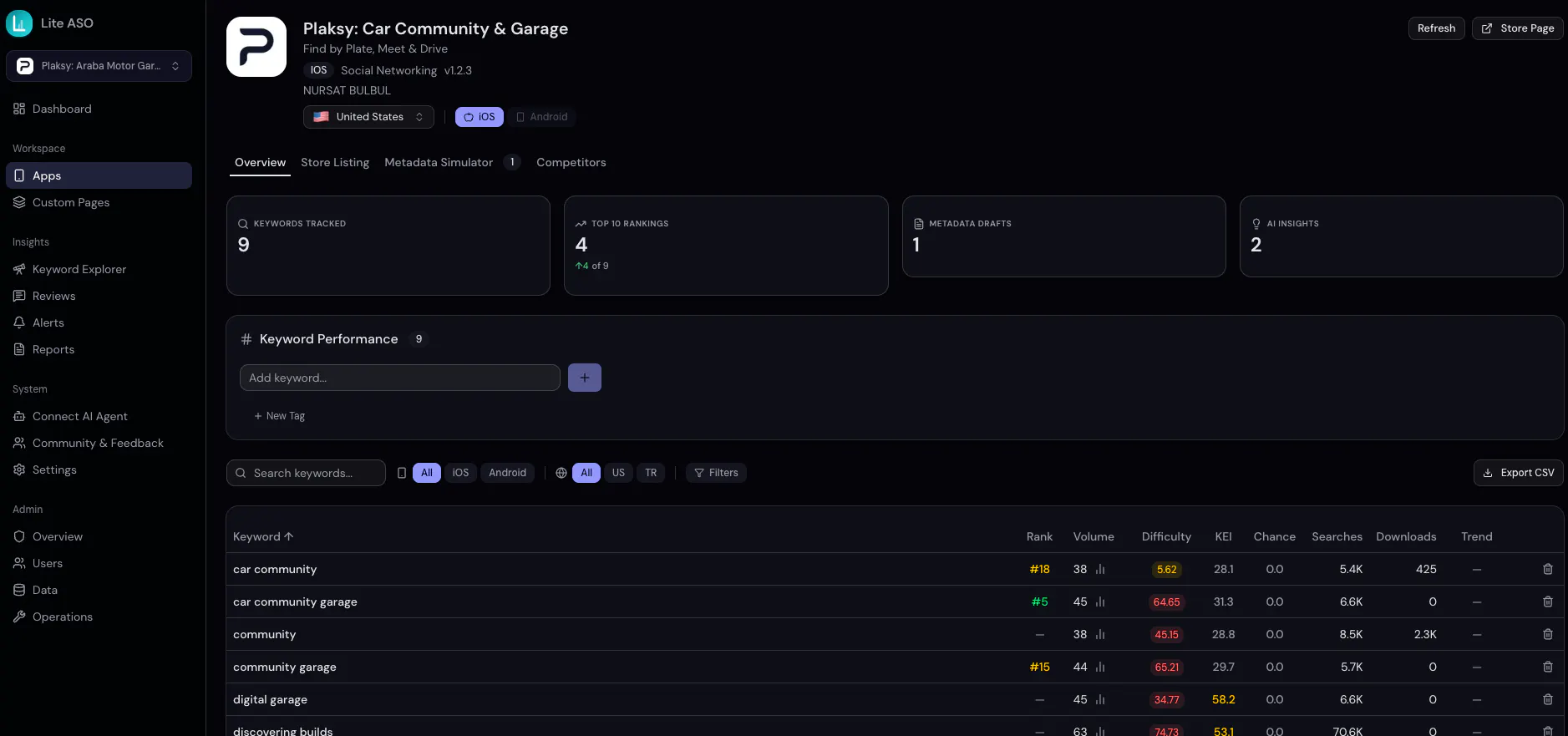Switch to the Overview tab

click(260, 162)
